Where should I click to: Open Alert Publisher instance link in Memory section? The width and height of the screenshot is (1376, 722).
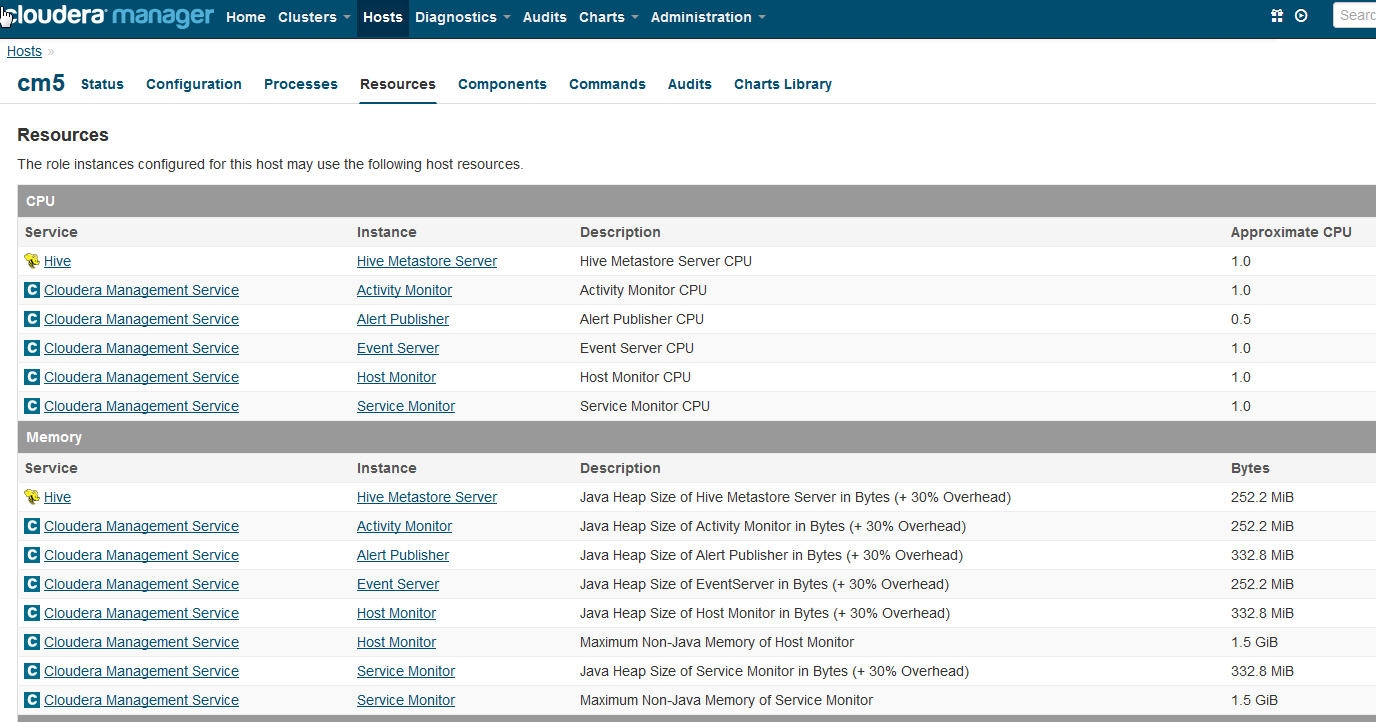pos(403,555)
